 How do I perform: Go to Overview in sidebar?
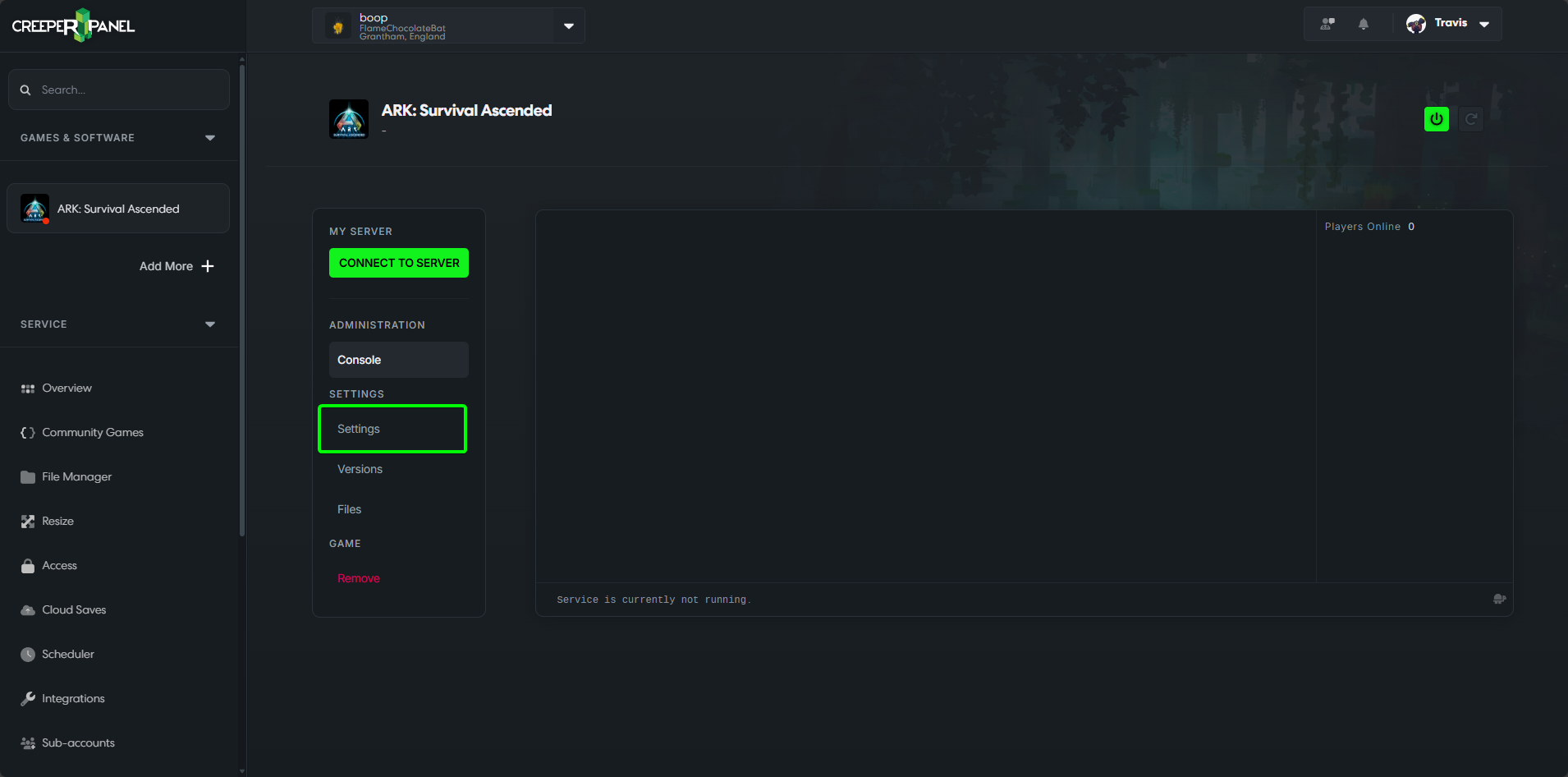pos(66,388)
